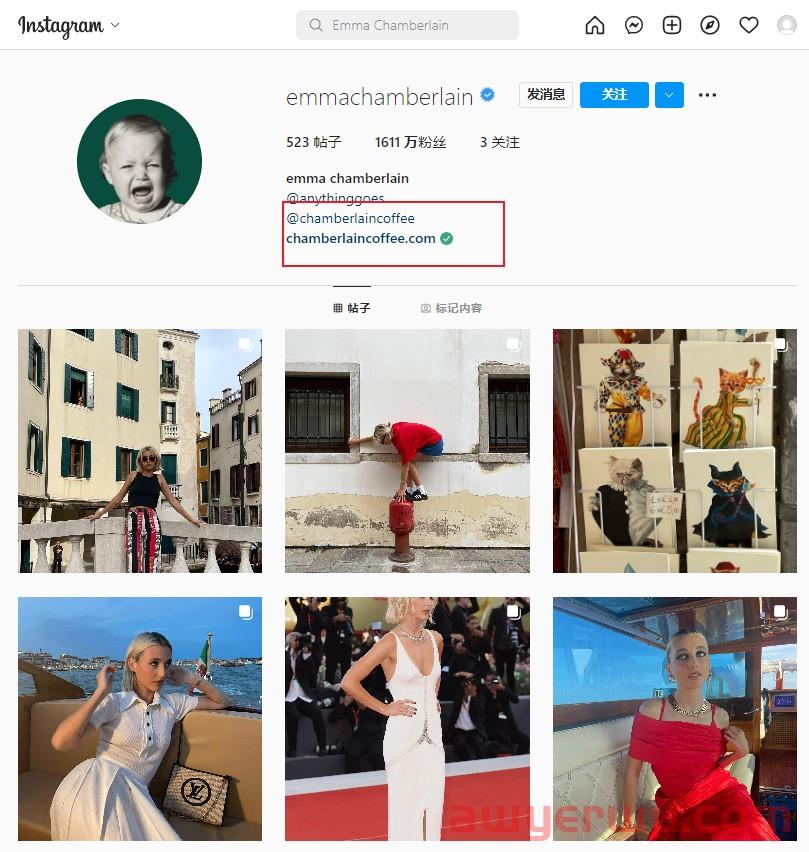The height and width of the screenshot is (852, 809).
Task: Switch to the 标记内容 tab
Action: [451, 308]
